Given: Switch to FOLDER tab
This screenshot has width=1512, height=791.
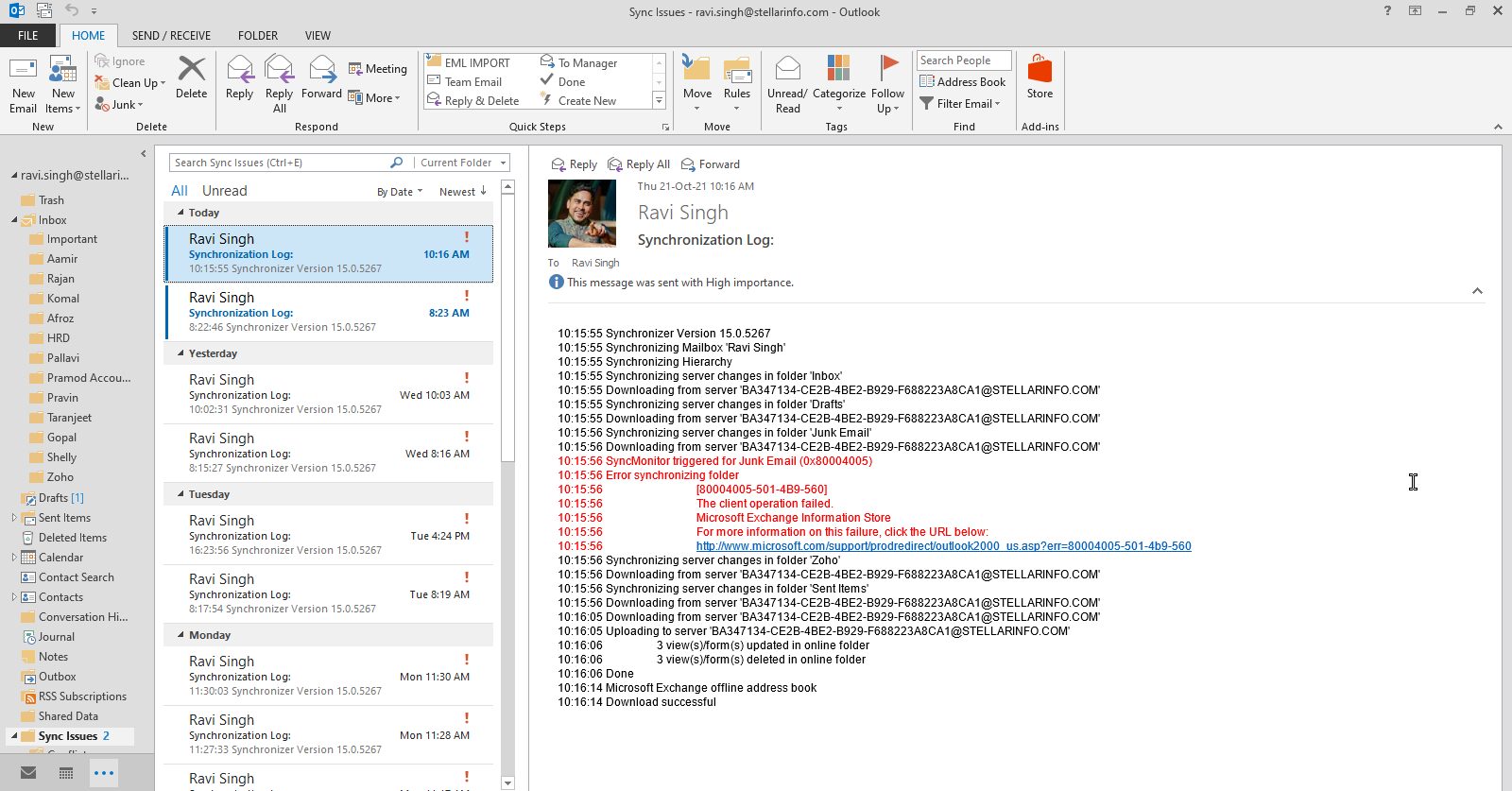Looking at the screenshot, I should pyautogui.click(x=258, y=35).
